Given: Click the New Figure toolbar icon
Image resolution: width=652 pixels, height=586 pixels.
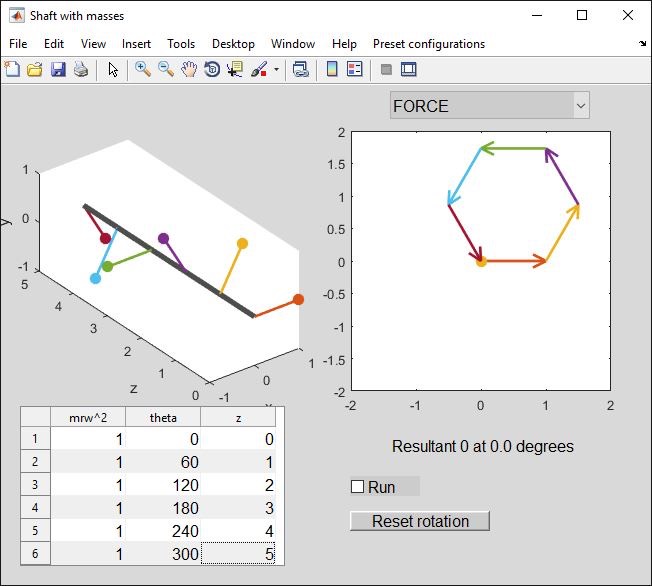Looking at the screenshot, I should coord(12,70).
